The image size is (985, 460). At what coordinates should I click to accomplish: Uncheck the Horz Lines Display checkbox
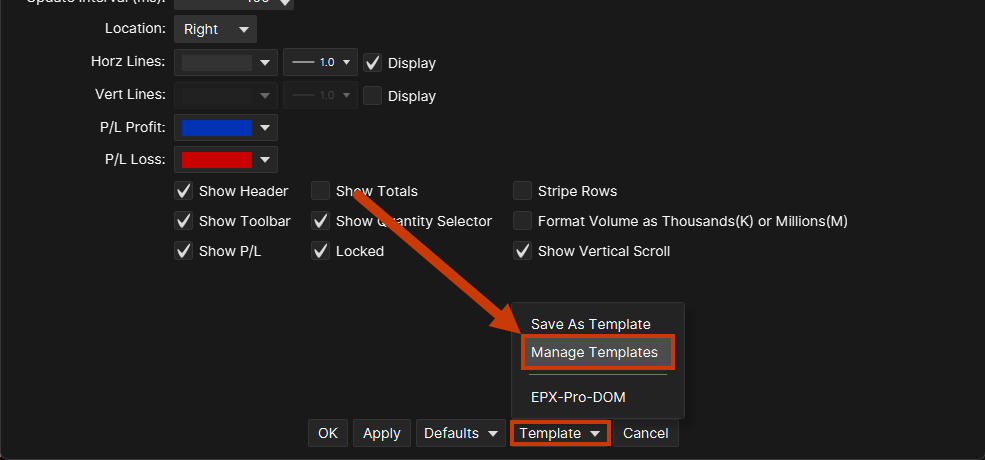point(373,63)
